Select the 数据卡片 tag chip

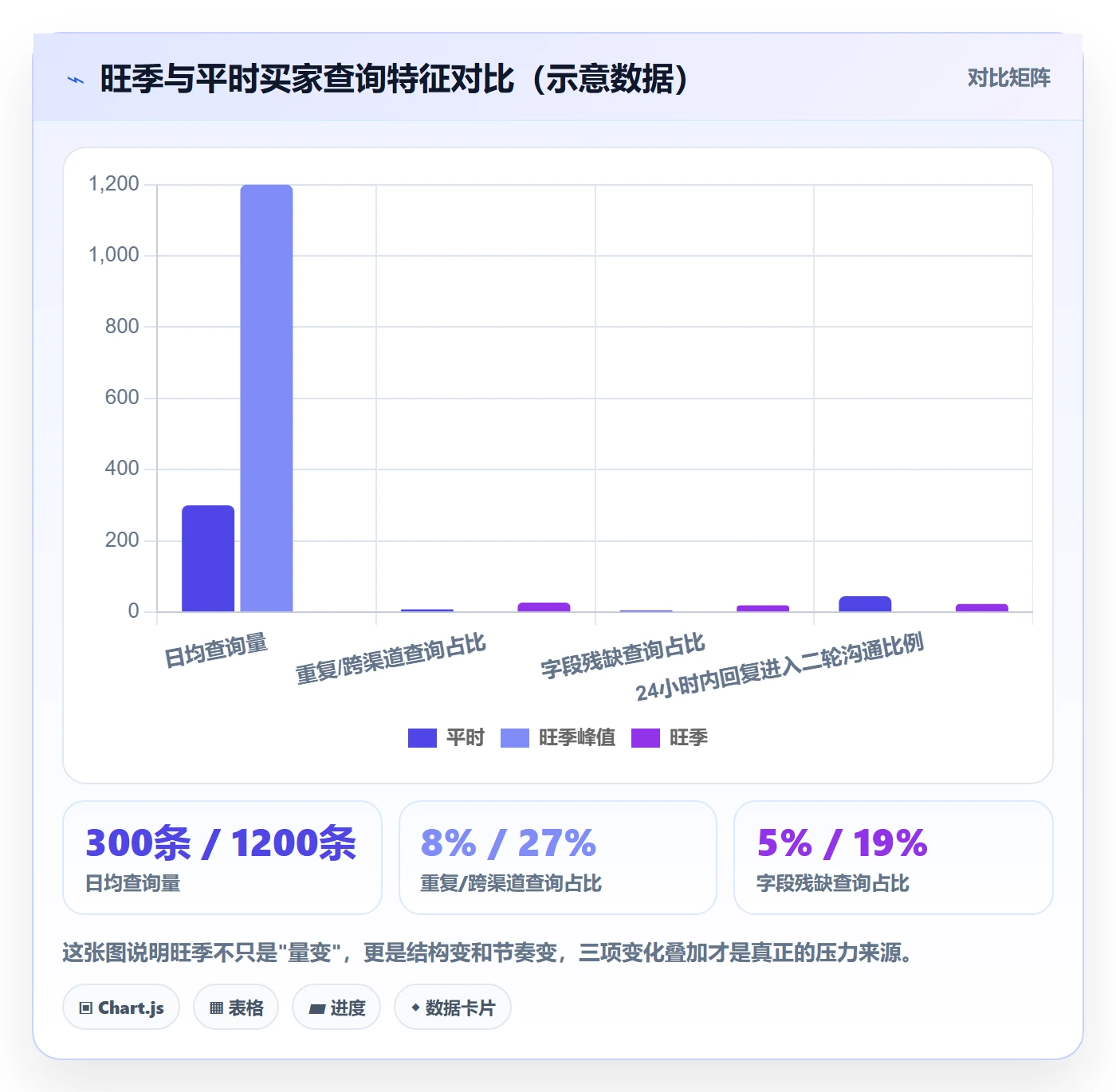click(453, 1008)
